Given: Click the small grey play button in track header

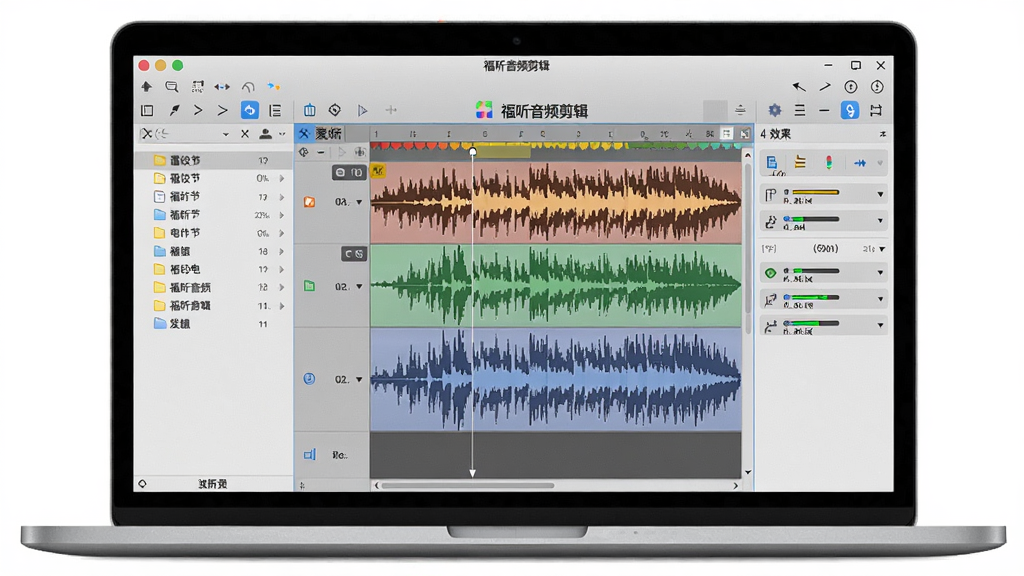Looking at the screenshot, I should (342, 152).
